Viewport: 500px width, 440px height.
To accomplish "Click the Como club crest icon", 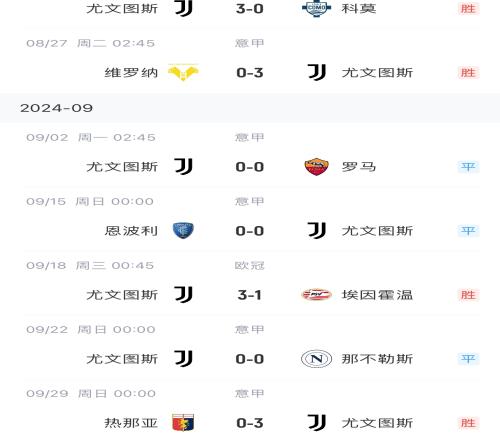I will (316, 8).
